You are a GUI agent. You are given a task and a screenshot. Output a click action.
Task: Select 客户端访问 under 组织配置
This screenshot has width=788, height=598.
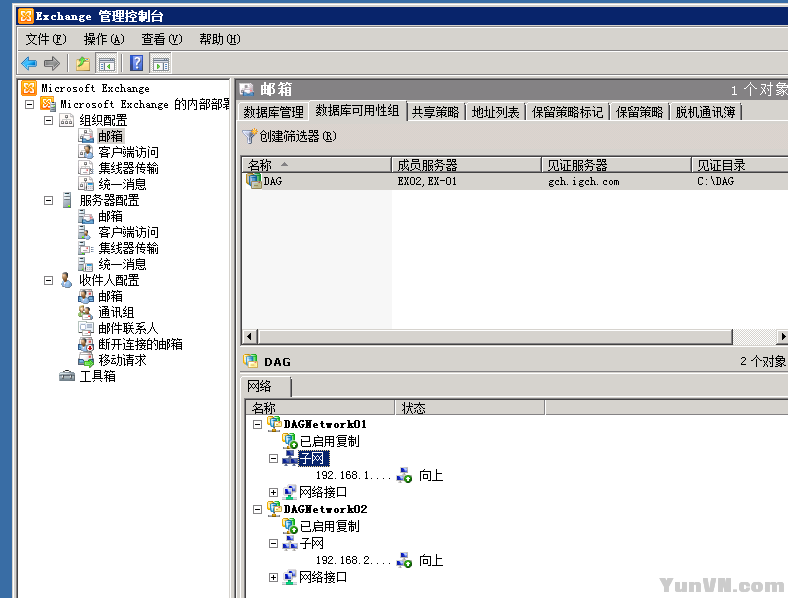pyautogui.click(x=128, y=152)
